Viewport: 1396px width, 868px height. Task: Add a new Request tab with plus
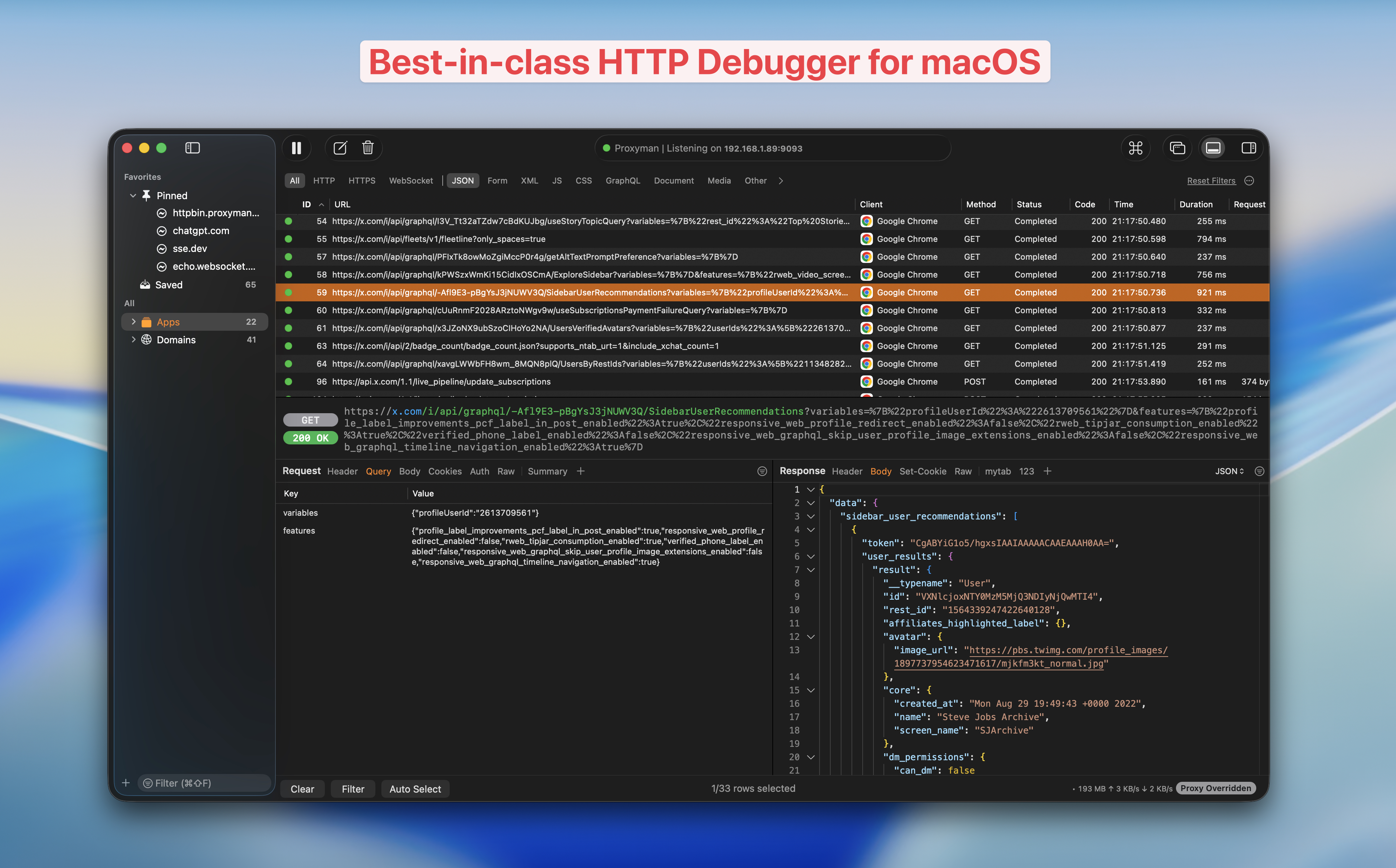581,471
